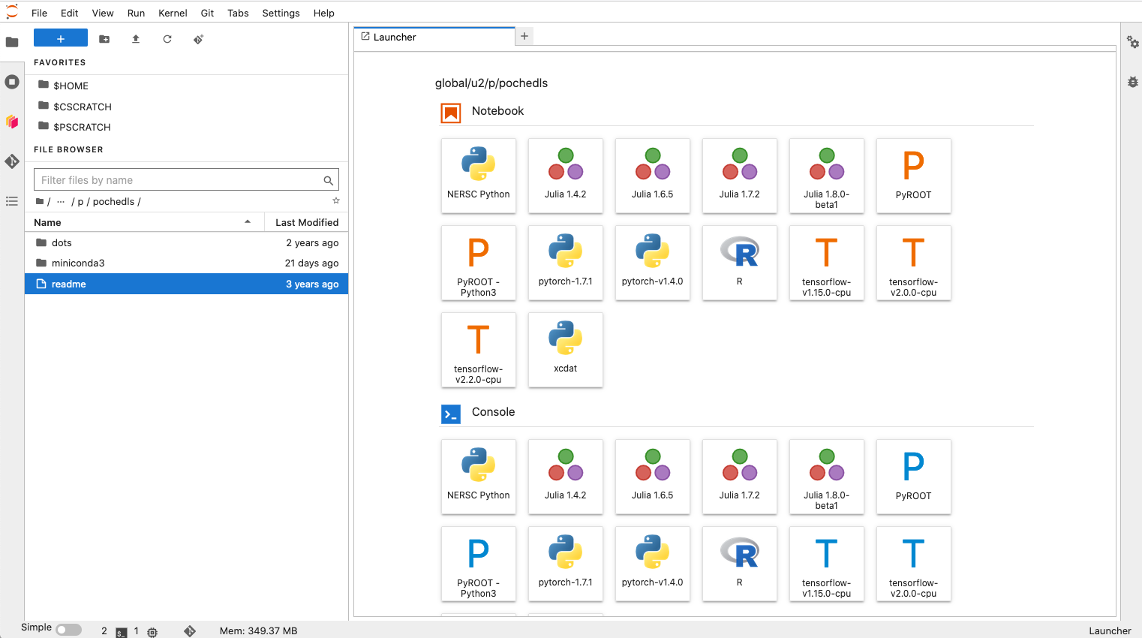
Task: Open the View menu
Action: [103, 13]
